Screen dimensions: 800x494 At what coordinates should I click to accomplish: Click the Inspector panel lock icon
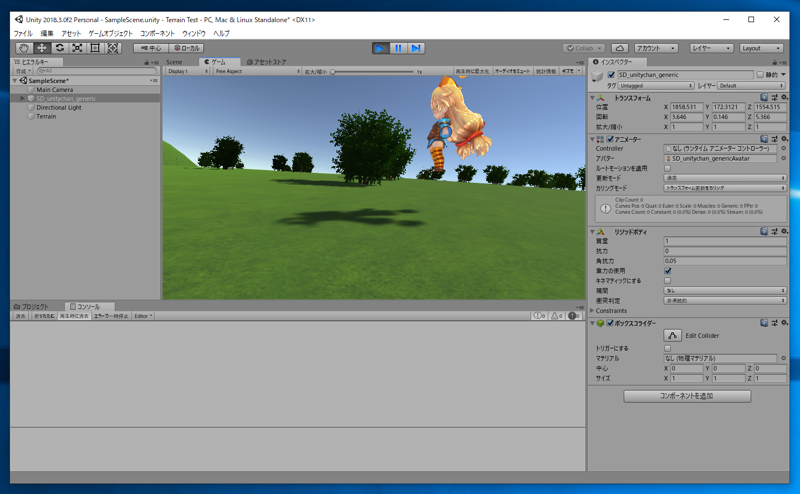[774, 62]
